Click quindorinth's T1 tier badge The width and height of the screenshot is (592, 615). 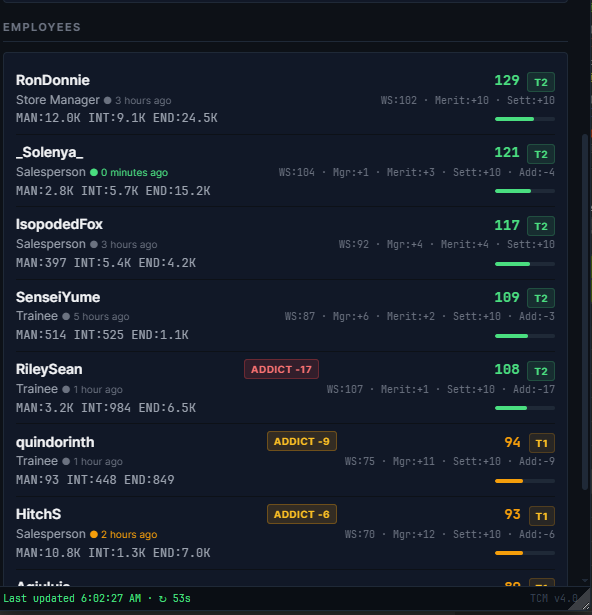click(x=542, y=443)
